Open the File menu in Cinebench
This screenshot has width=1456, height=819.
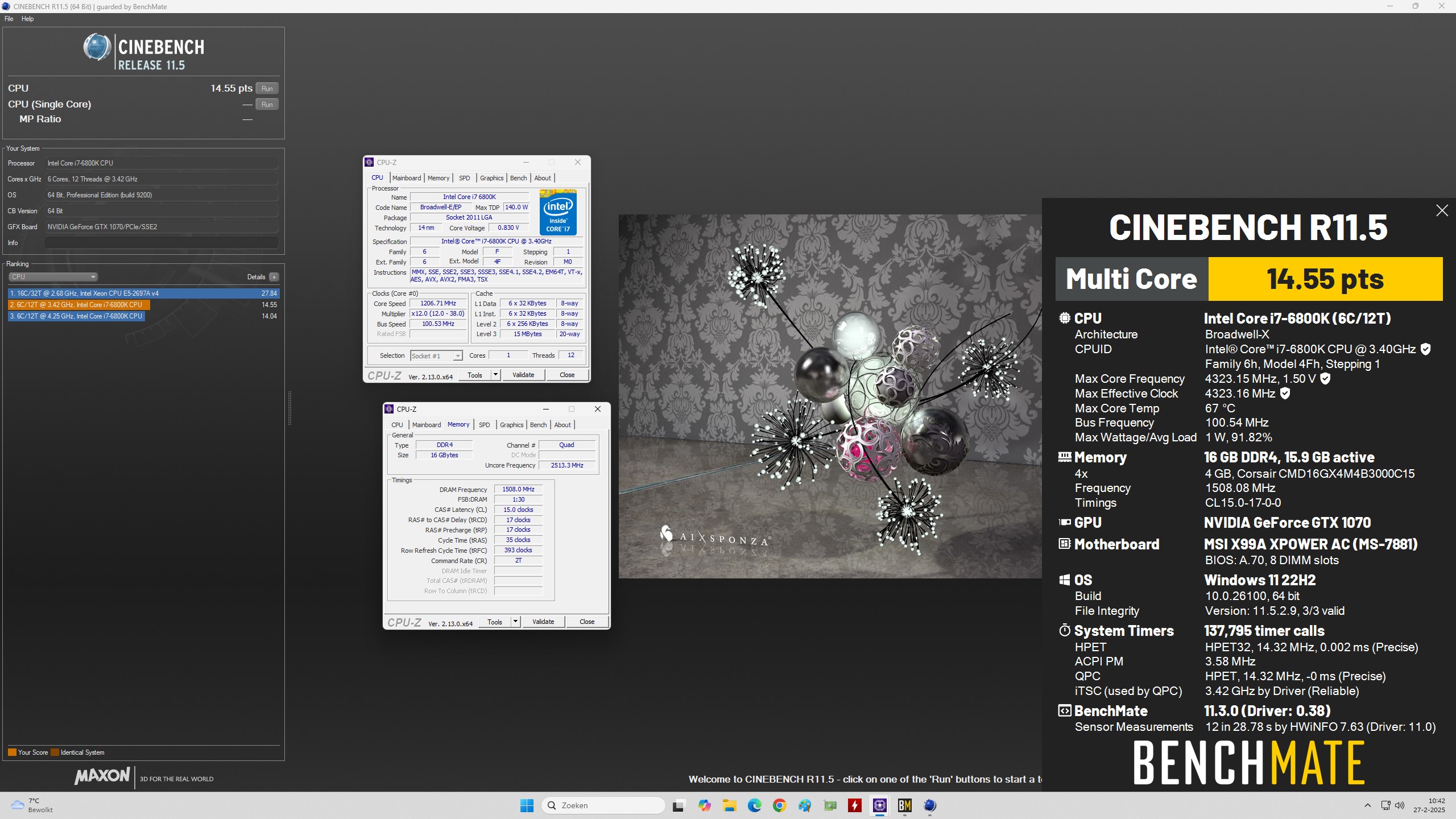coord(9,19)
